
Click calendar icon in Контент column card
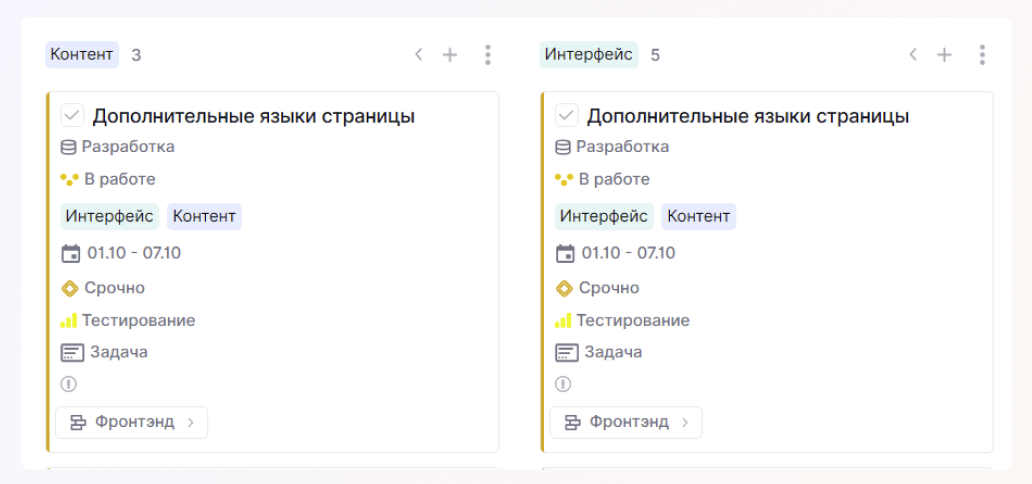(70, 253)
